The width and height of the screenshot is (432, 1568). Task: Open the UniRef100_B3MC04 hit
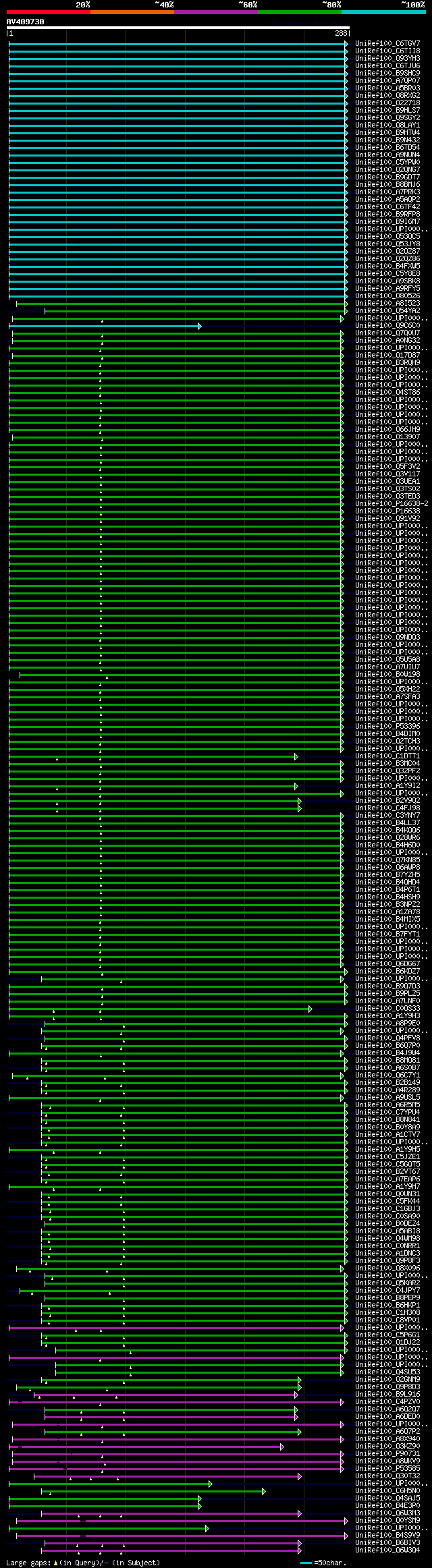pyautogui.click(x=387, y=763)
